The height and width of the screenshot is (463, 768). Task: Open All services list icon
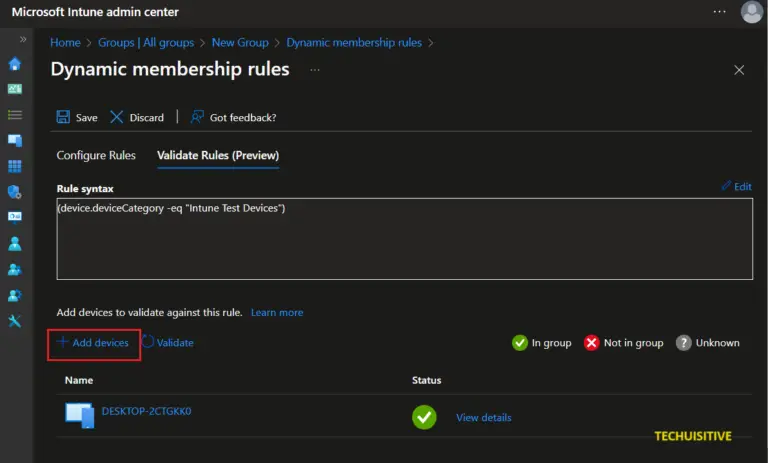pos(15,114)
